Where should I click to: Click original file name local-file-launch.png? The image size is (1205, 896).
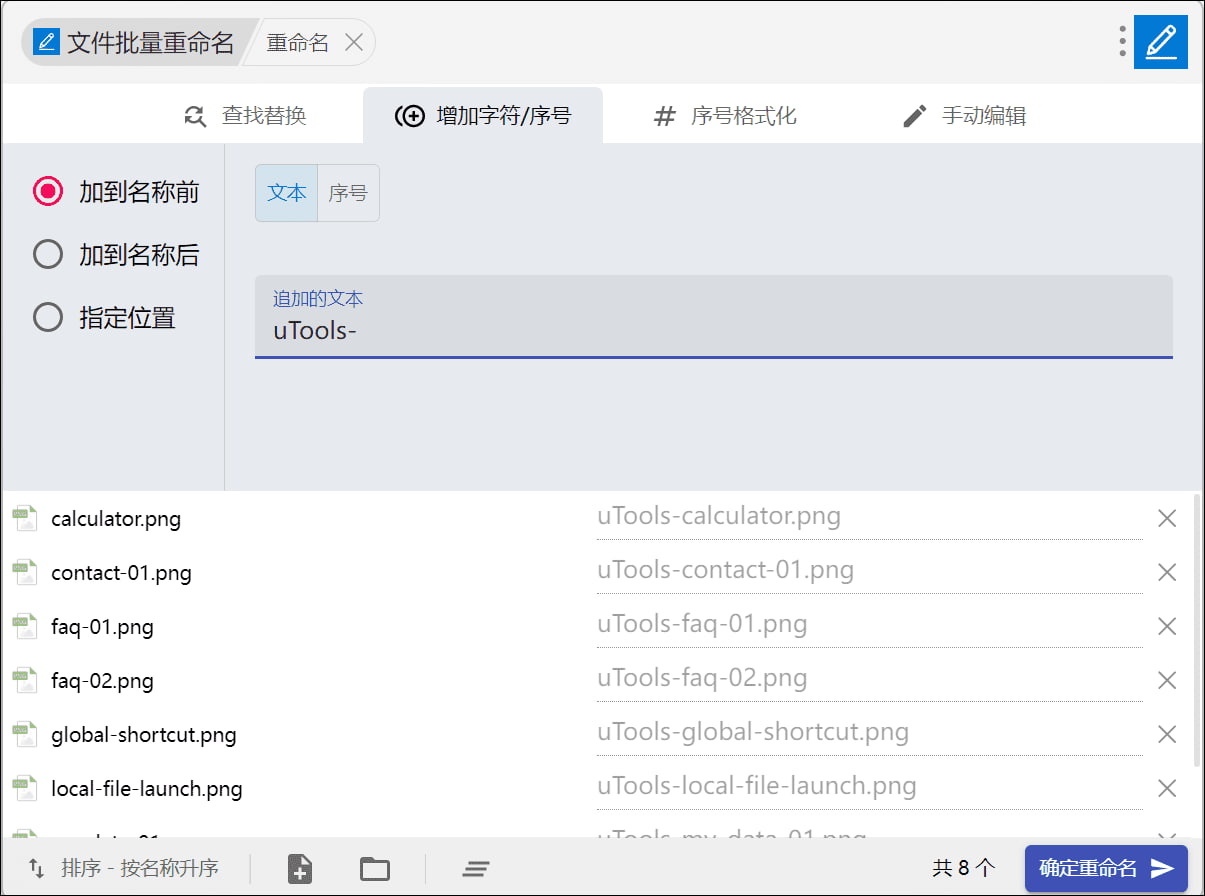click(147, 789)
